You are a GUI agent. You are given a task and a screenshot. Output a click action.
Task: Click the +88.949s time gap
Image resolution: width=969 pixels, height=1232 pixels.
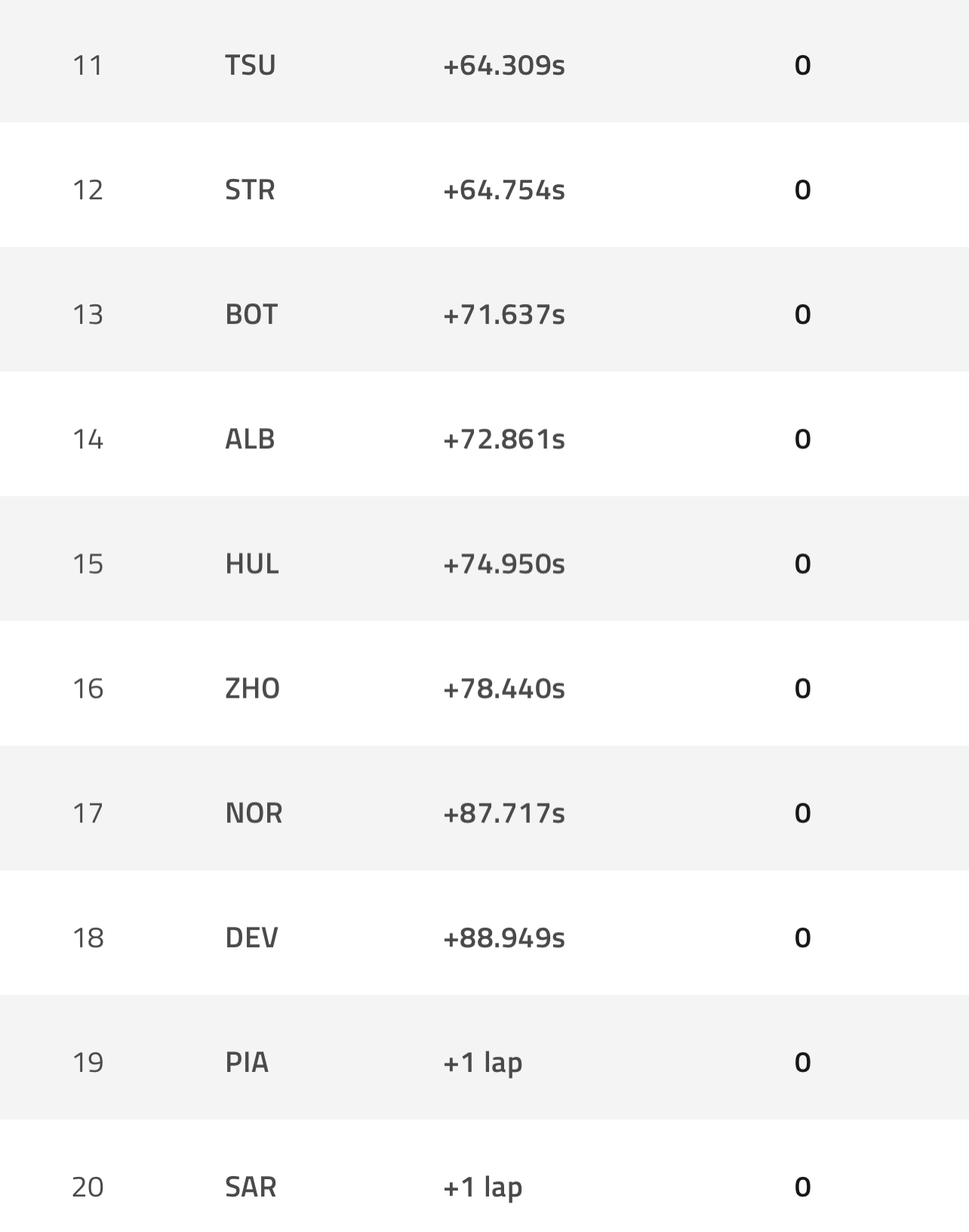(x=504, y=938)
